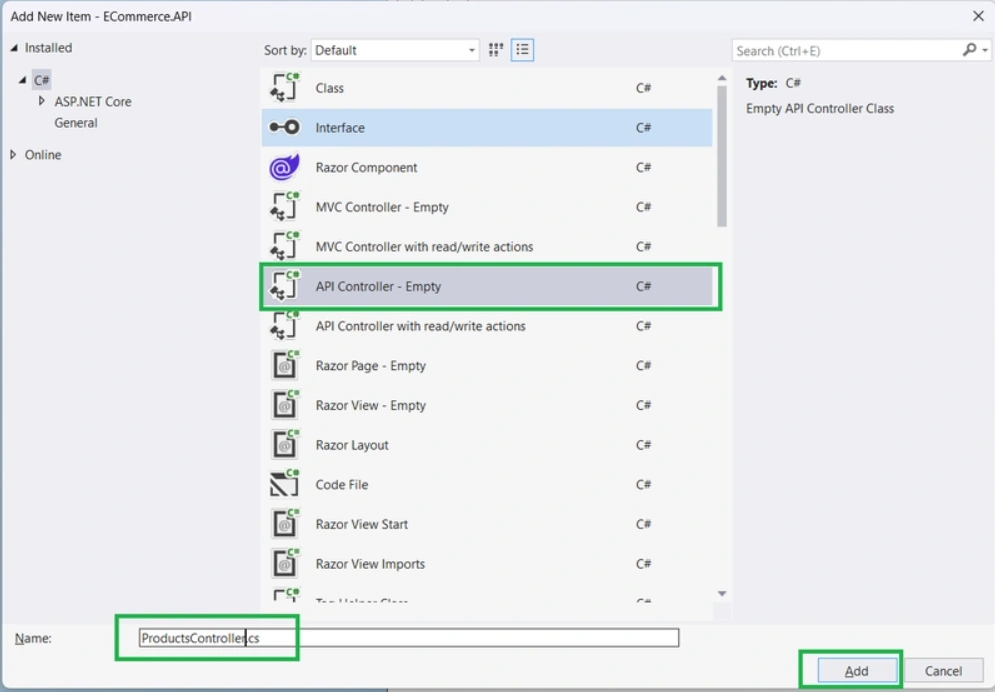Select Razor View Imports text
Viewport: 995px width, 692px height.
point(370,564)
